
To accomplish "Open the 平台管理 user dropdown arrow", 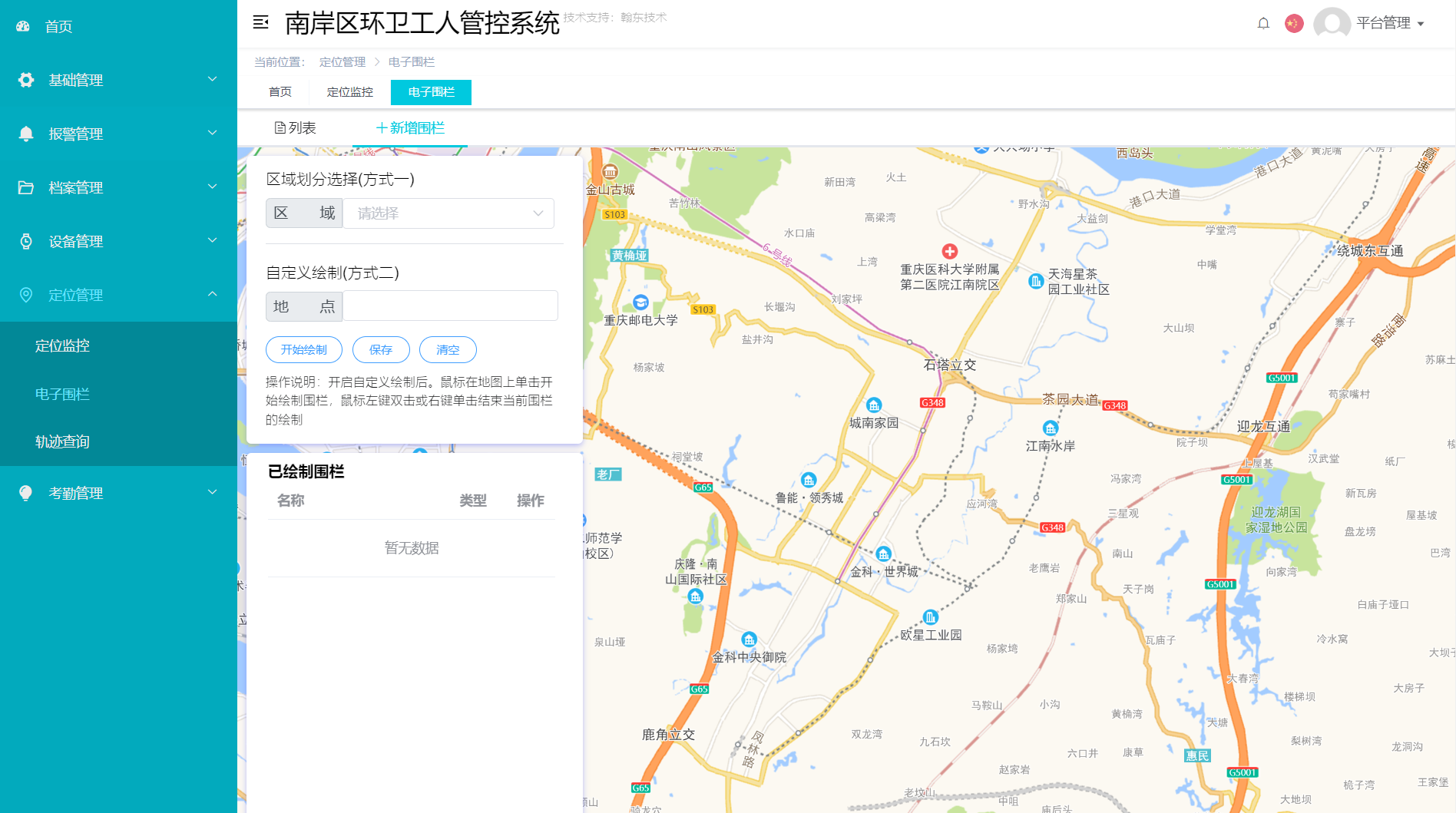I will click(1421, 24).
